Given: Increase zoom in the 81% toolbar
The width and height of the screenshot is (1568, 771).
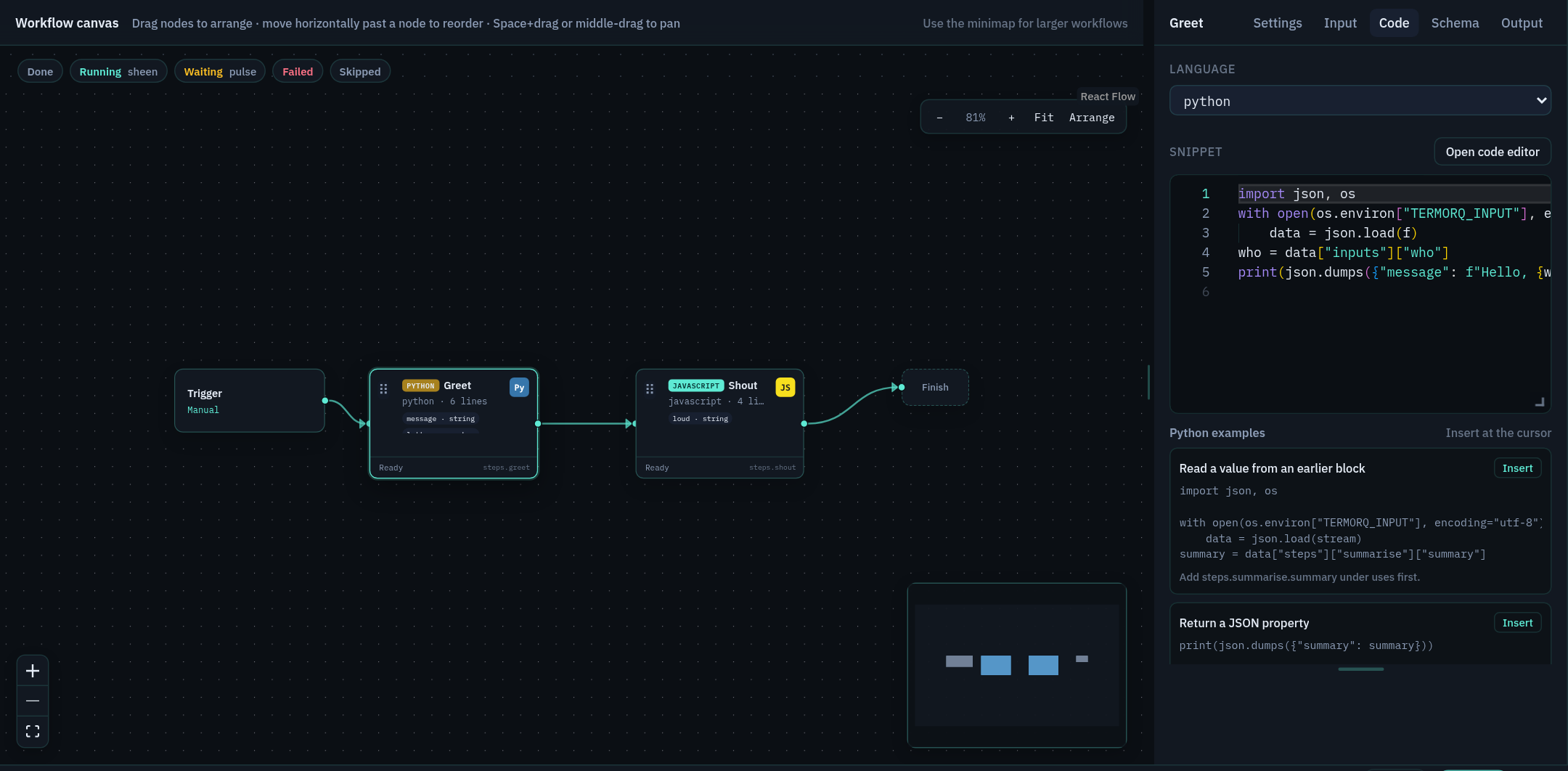Looking at the screenshot, I should [x=1011, y=118].
